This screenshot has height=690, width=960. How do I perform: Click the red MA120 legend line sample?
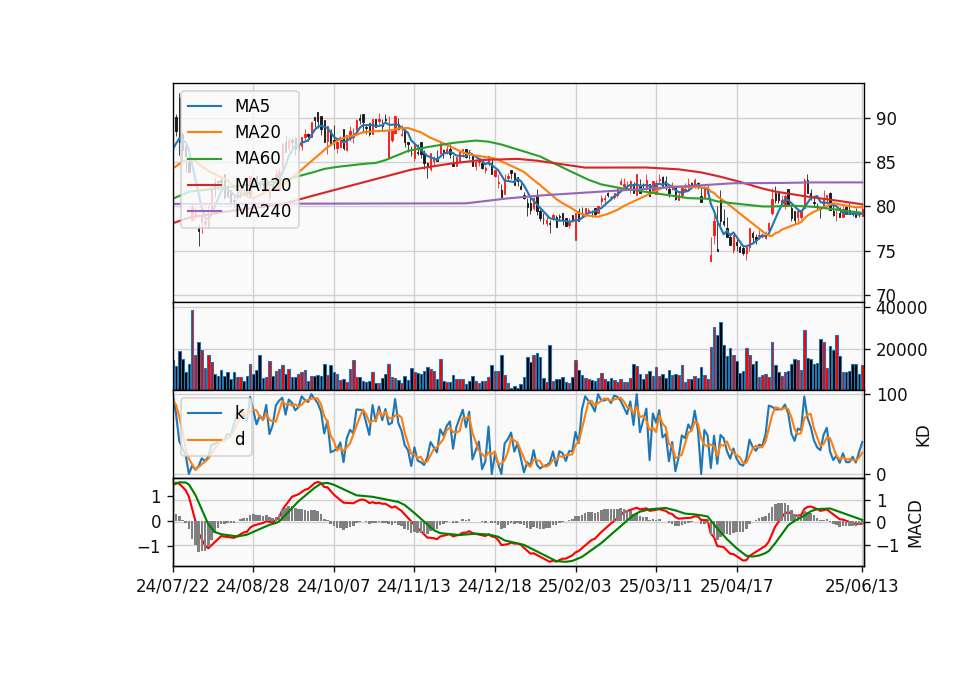click(x=204, y=185)
